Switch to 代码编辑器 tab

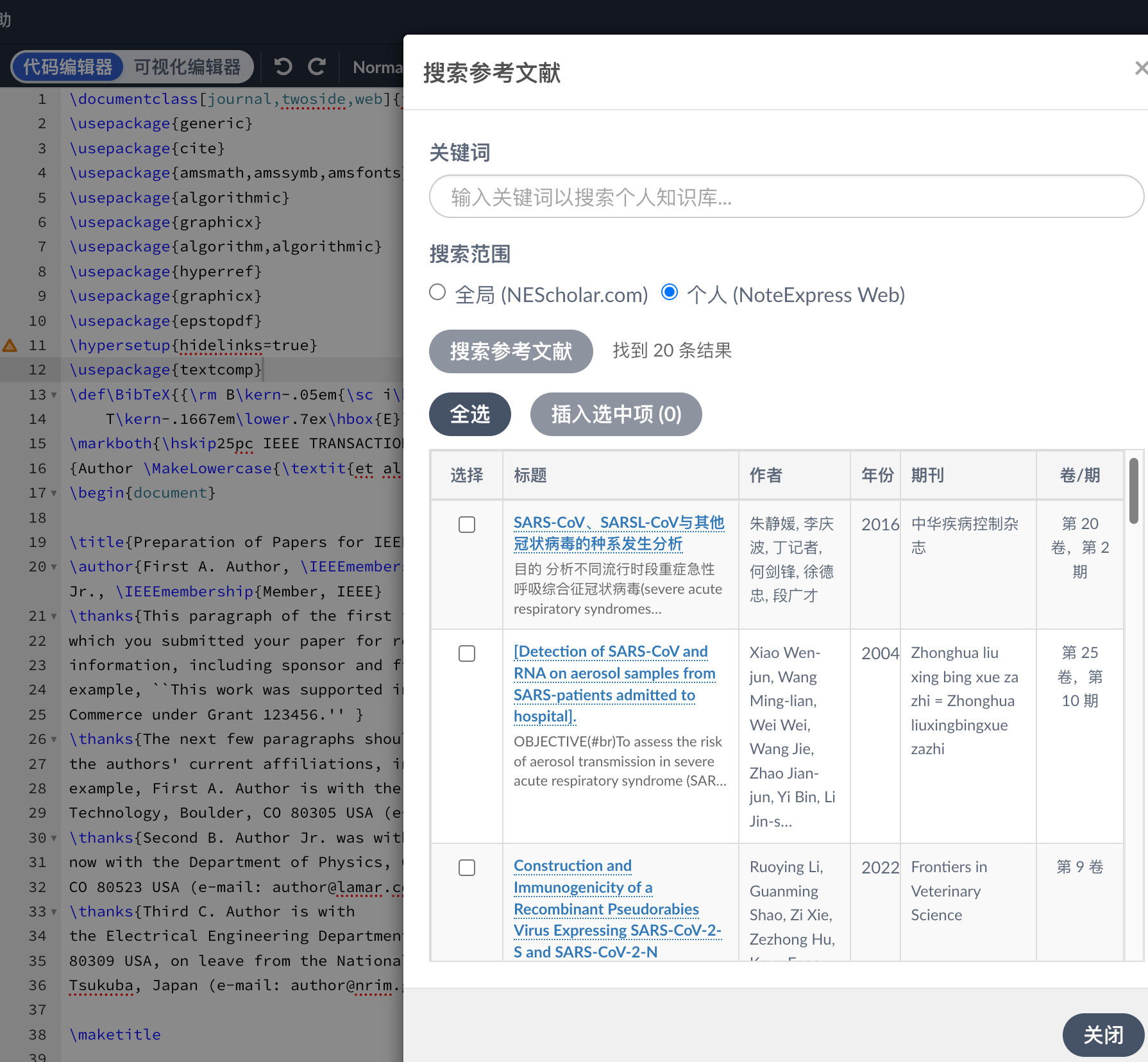(x=68, y=67)
